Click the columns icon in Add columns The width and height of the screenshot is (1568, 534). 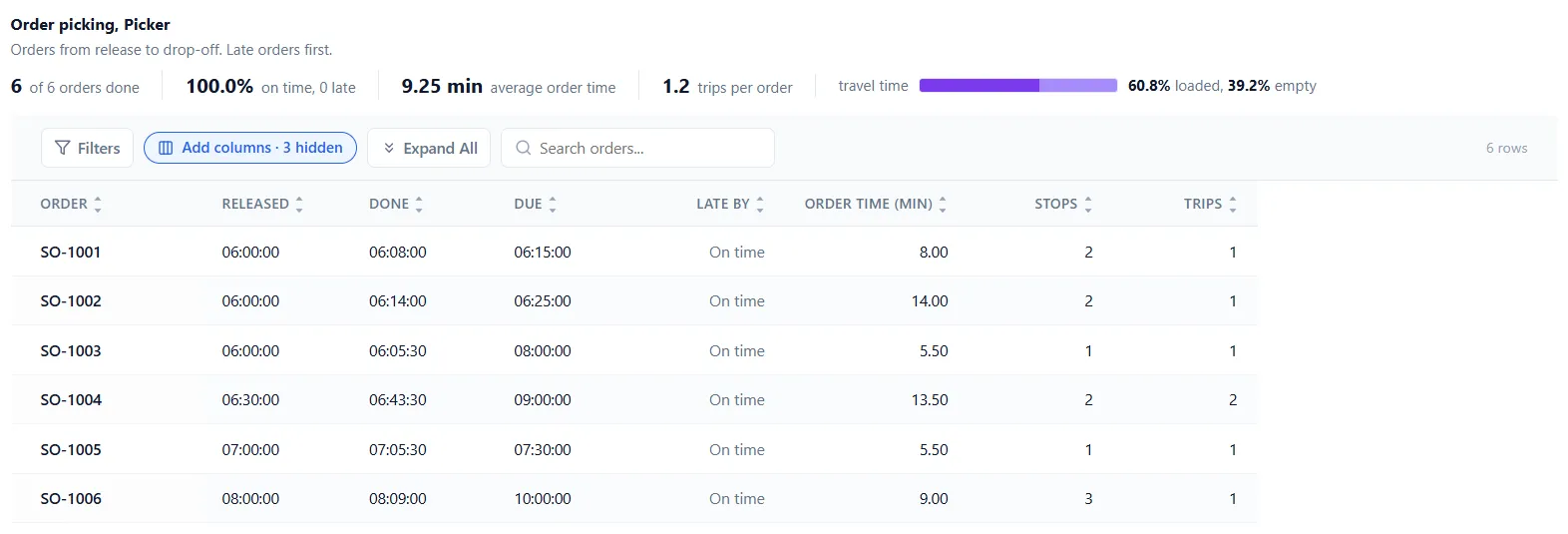(x=167, y=148)
